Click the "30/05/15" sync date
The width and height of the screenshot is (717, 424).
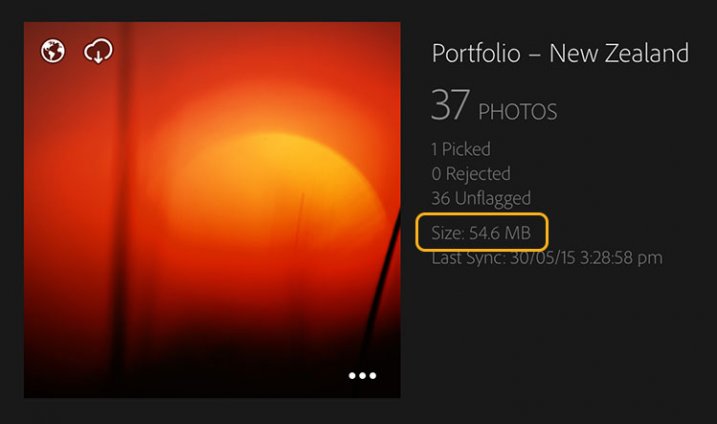(x=541, y=258)
